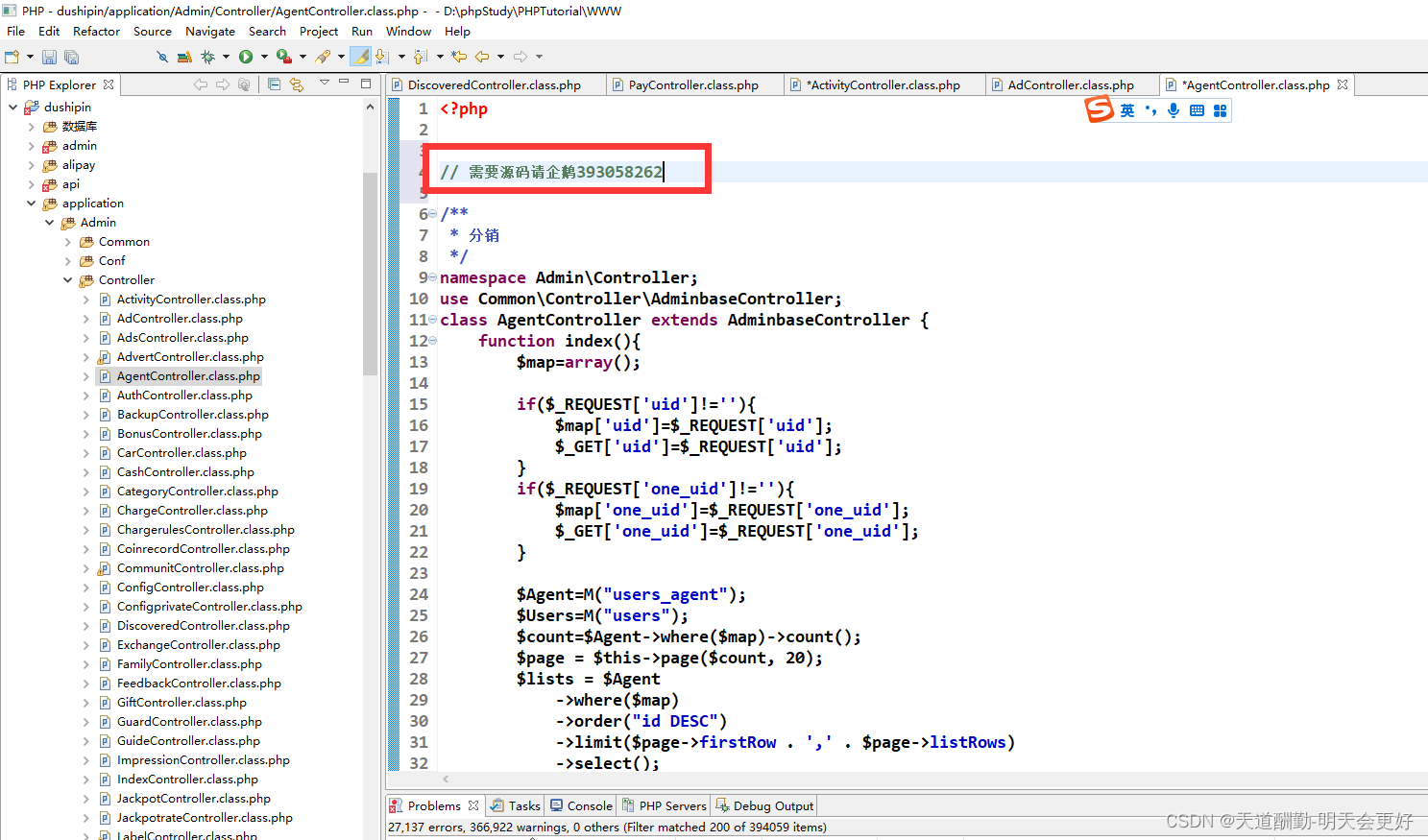
Task: Click the Back navigation arrow in toolbar
Action: pos(482,57)
